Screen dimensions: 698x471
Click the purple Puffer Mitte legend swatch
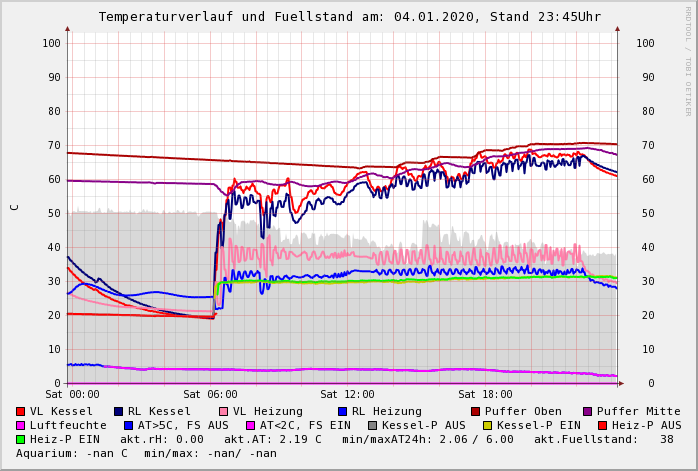tap(587, 411)
